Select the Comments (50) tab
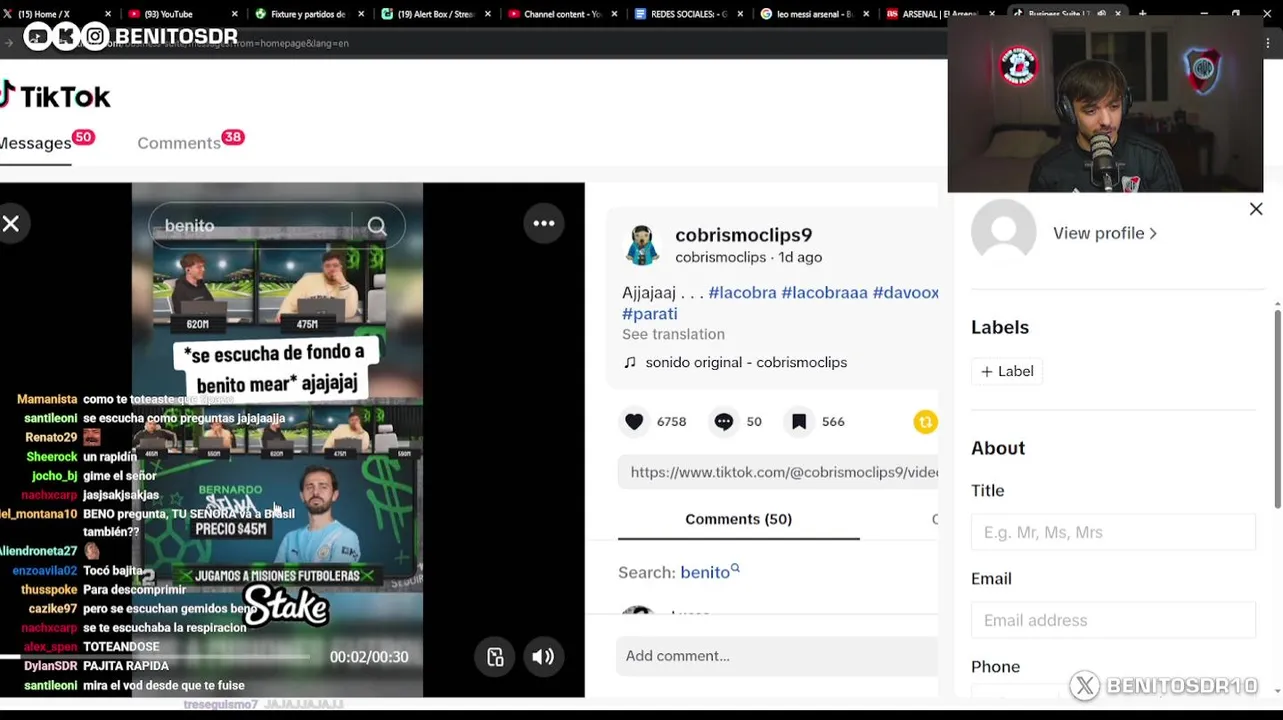Image resolution: width=1283 pixels, height=720 pixels. (738, 519)
